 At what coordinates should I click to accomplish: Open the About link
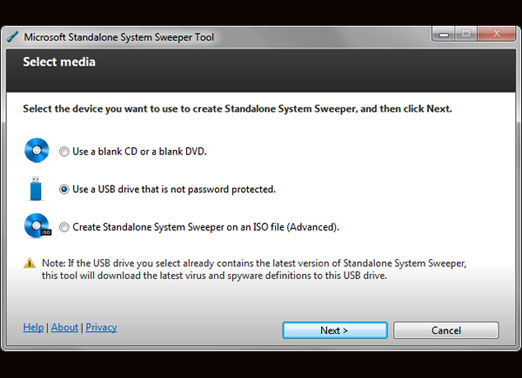(x=65, y=327)
